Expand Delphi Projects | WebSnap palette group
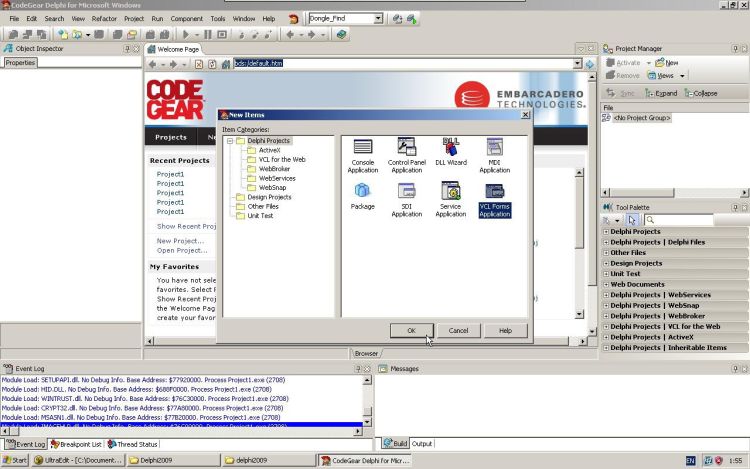 (606, 305)
